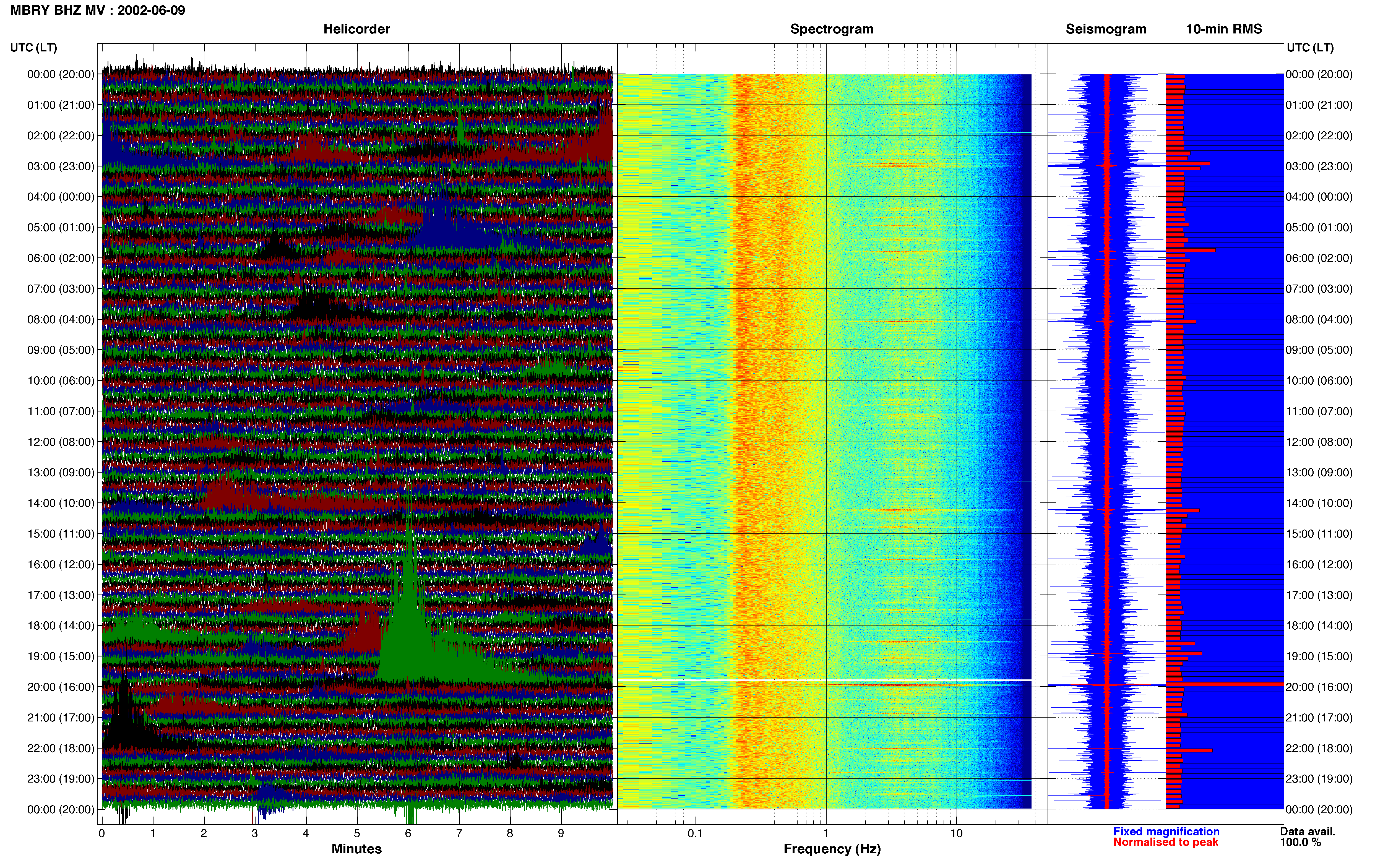
Task: Click the 'Normalised to peak' legend text
Action: 1165,842
